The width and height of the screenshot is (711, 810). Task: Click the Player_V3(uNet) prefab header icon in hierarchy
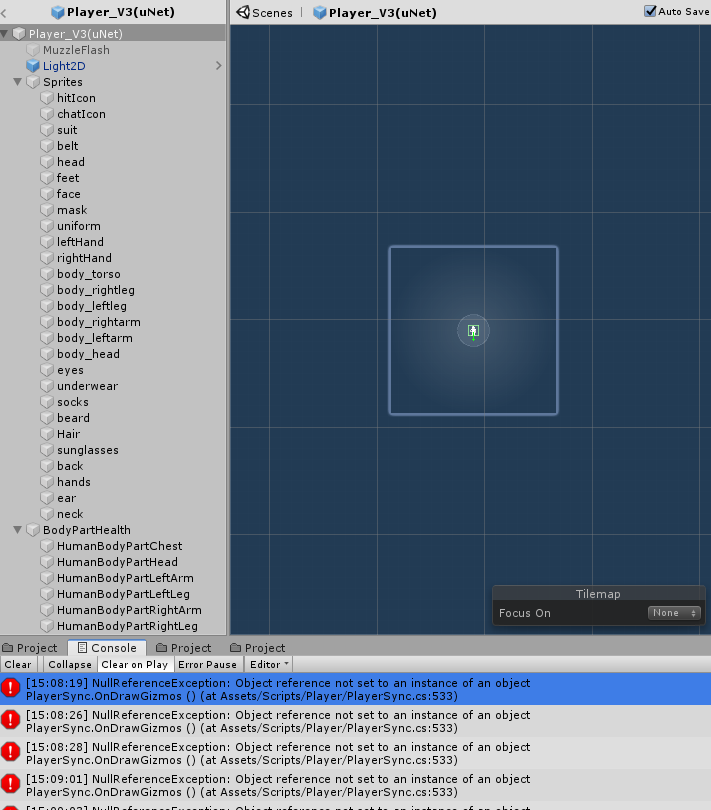[x=58, y=12]
